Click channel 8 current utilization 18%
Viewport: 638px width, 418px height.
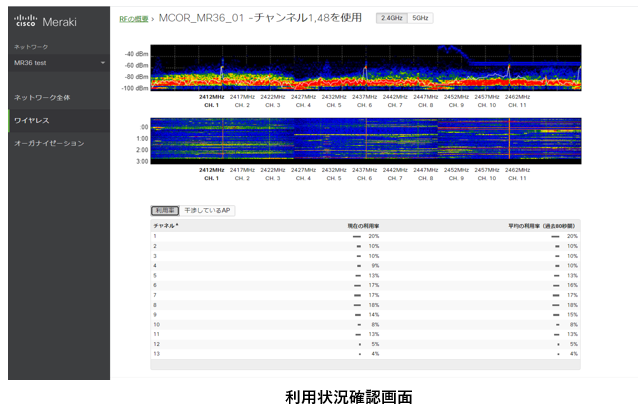click(x=374, y=305)
